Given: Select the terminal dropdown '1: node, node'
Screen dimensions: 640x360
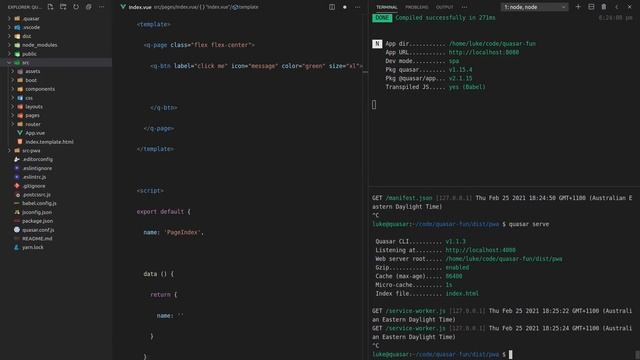Looking at the screenshot, I should click(x=534, y=7).
